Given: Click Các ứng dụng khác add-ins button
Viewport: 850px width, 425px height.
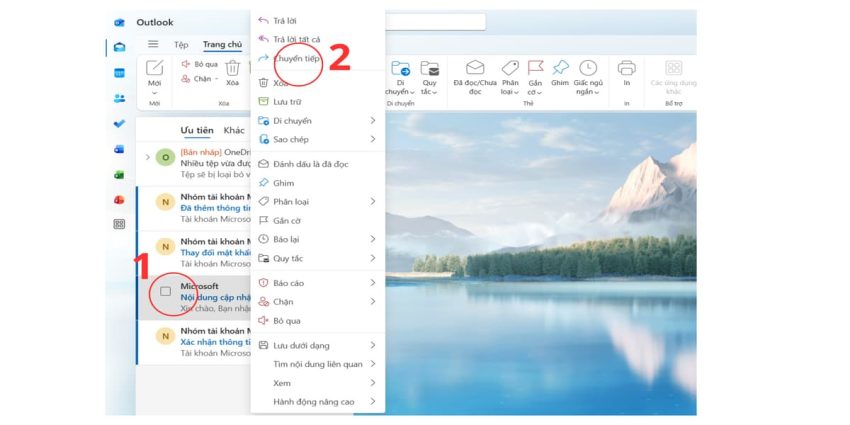Looking at the screenshot, I should click(673, 77).
